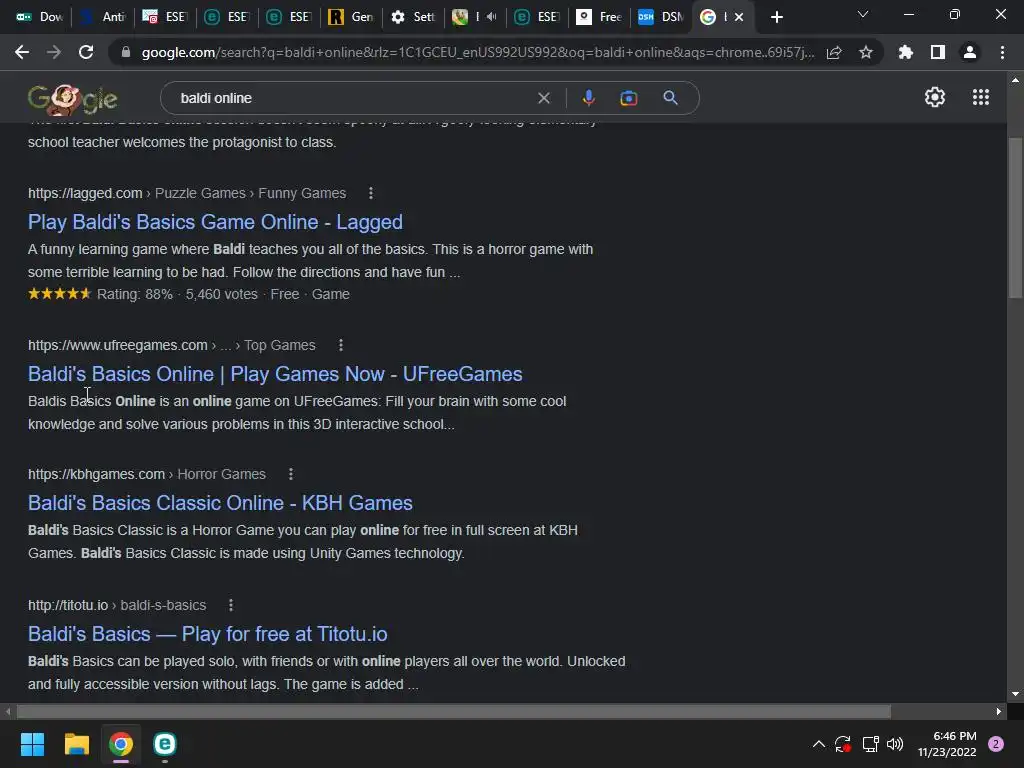Click the https://kbhgames.com breadcrumb URL

(96, 474)
